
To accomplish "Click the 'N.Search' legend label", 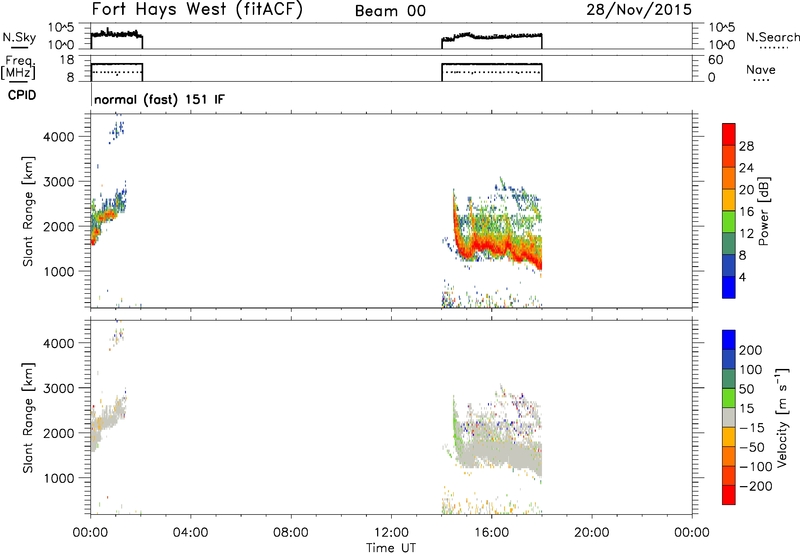I will pyautogui.click(x=772, y=37).
